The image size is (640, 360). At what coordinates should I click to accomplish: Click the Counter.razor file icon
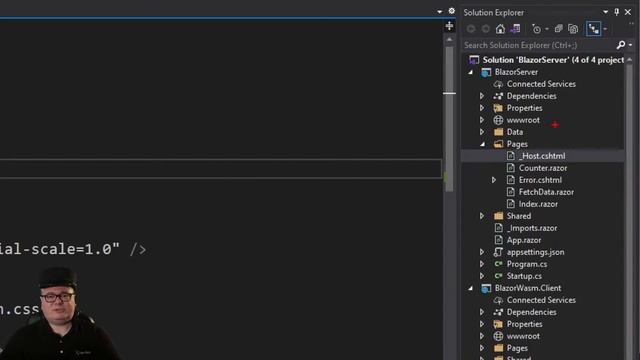coord(511,168)
